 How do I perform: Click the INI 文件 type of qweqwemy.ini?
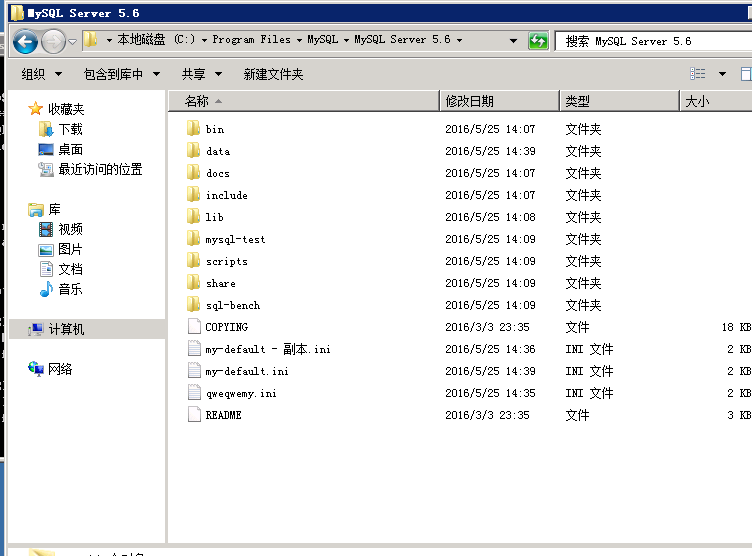click(x=589, y=393)
